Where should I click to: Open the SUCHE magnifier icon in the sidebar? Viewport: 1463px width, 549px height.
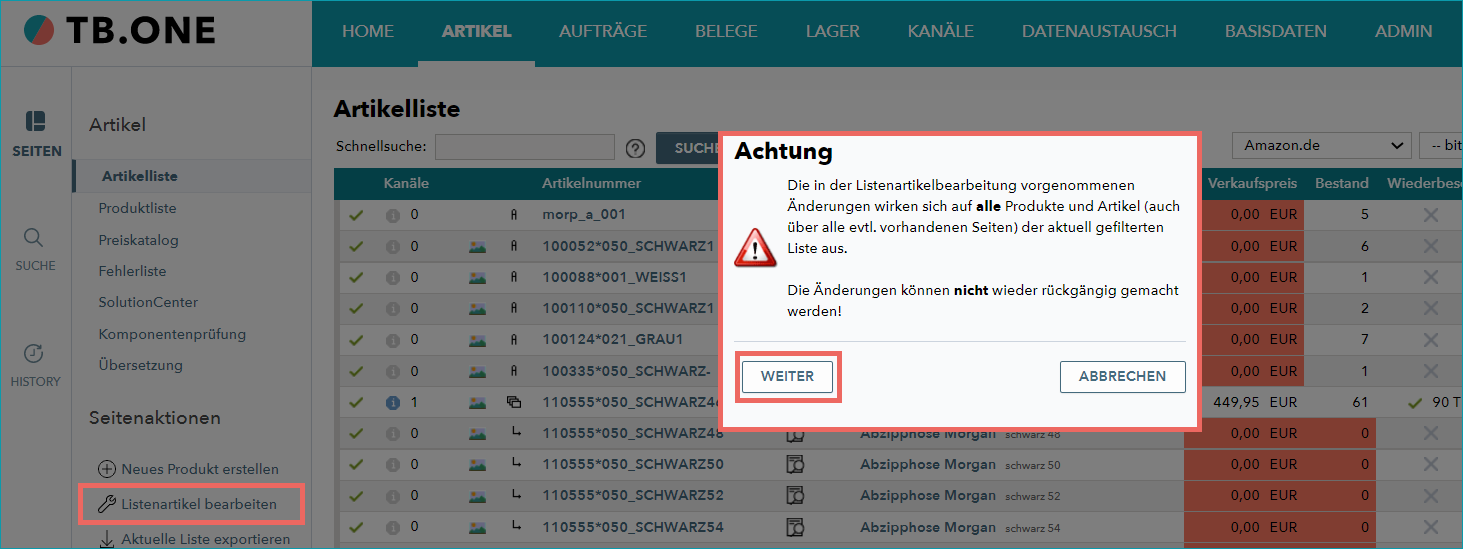coord(34,237)
